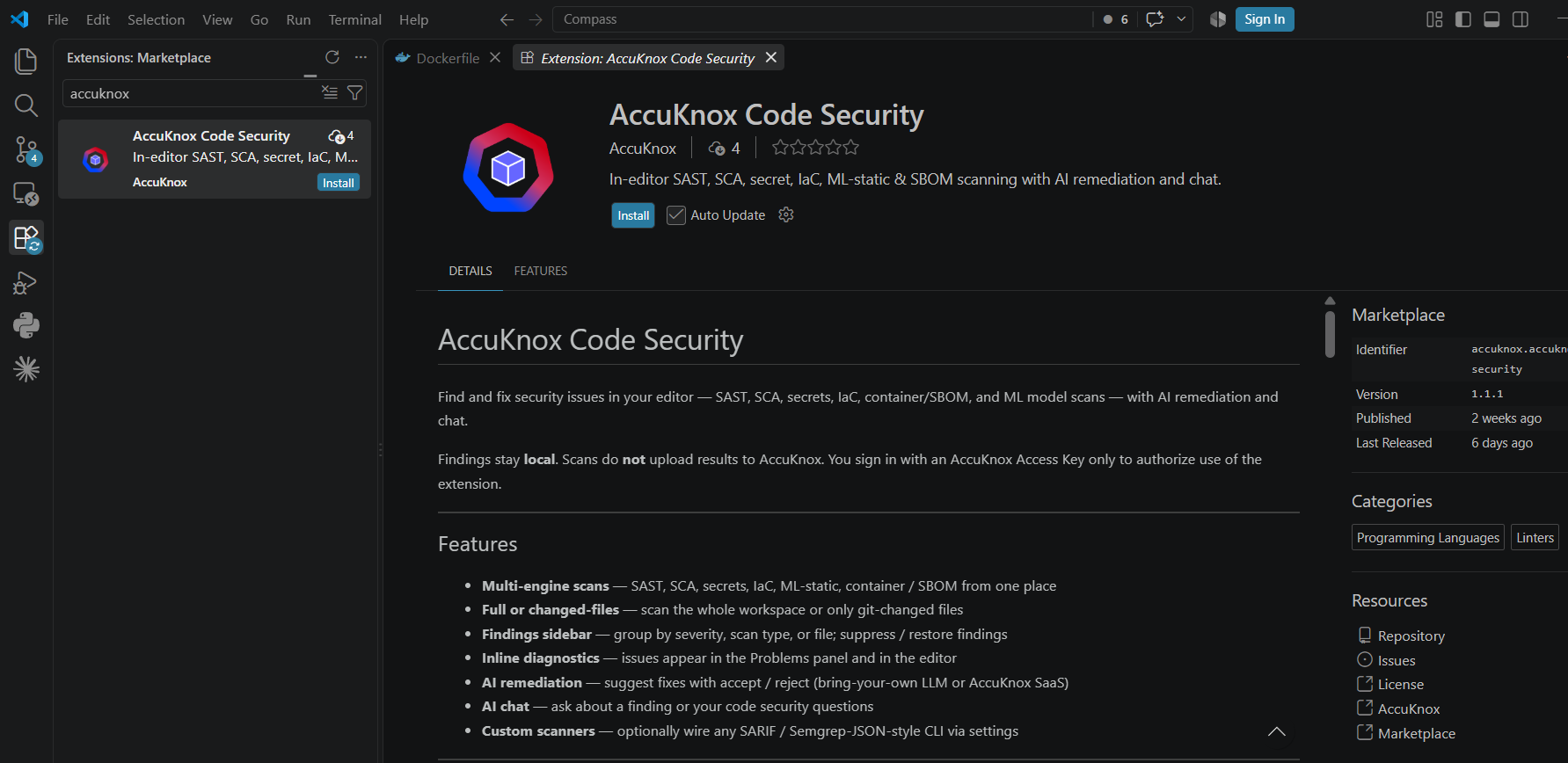This screenshot has width=1568, height=763.
Task: Click the star rating of the extension
Action: tap(815, 148)
